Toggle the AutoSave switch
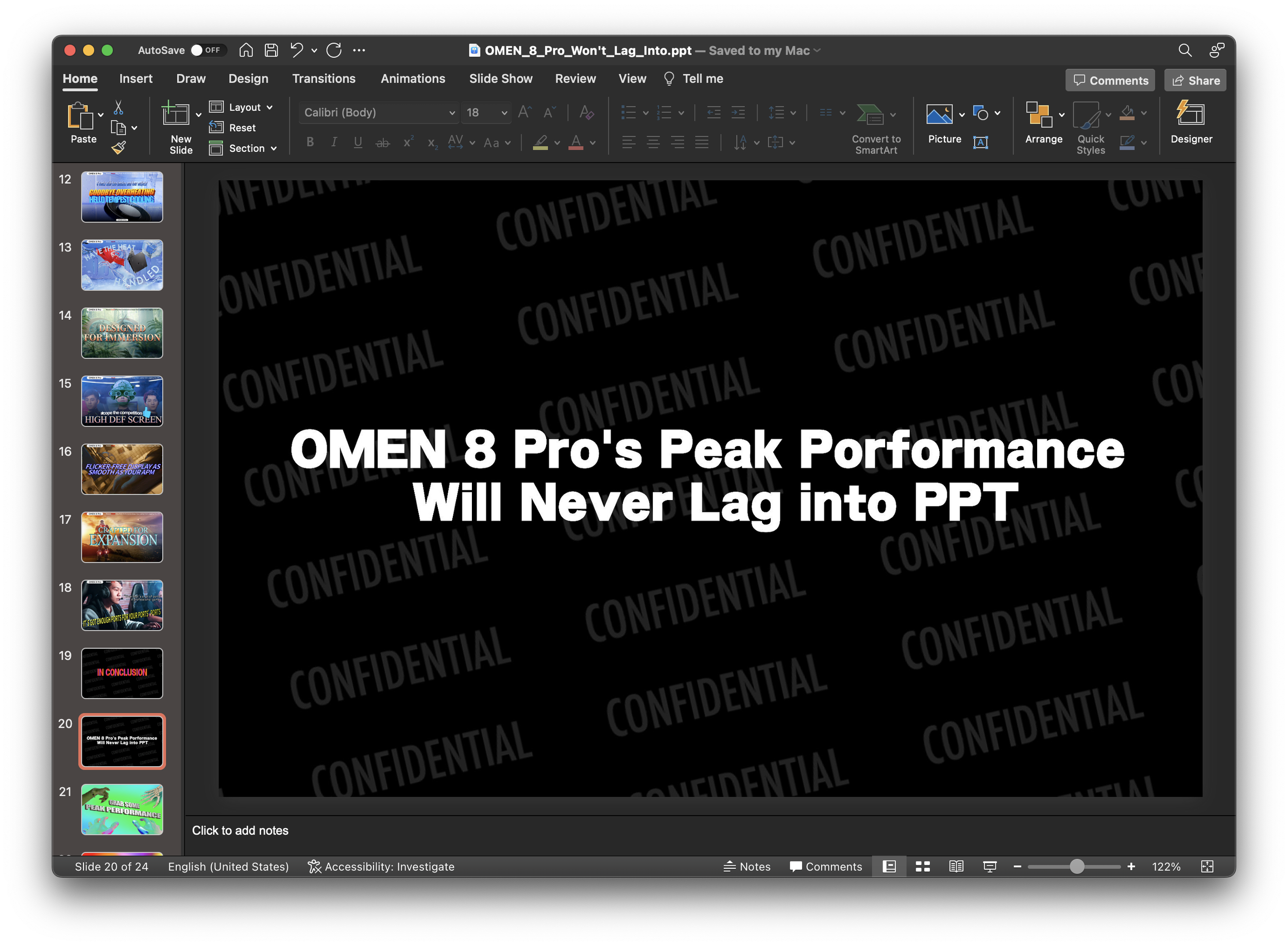 [x=209, y=50]
